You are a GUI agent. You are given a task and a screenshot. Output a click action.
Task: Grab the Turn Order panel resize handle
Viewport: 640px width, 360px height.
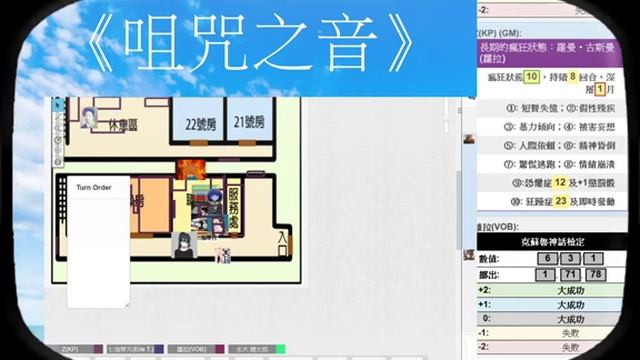tap(127, 304)
